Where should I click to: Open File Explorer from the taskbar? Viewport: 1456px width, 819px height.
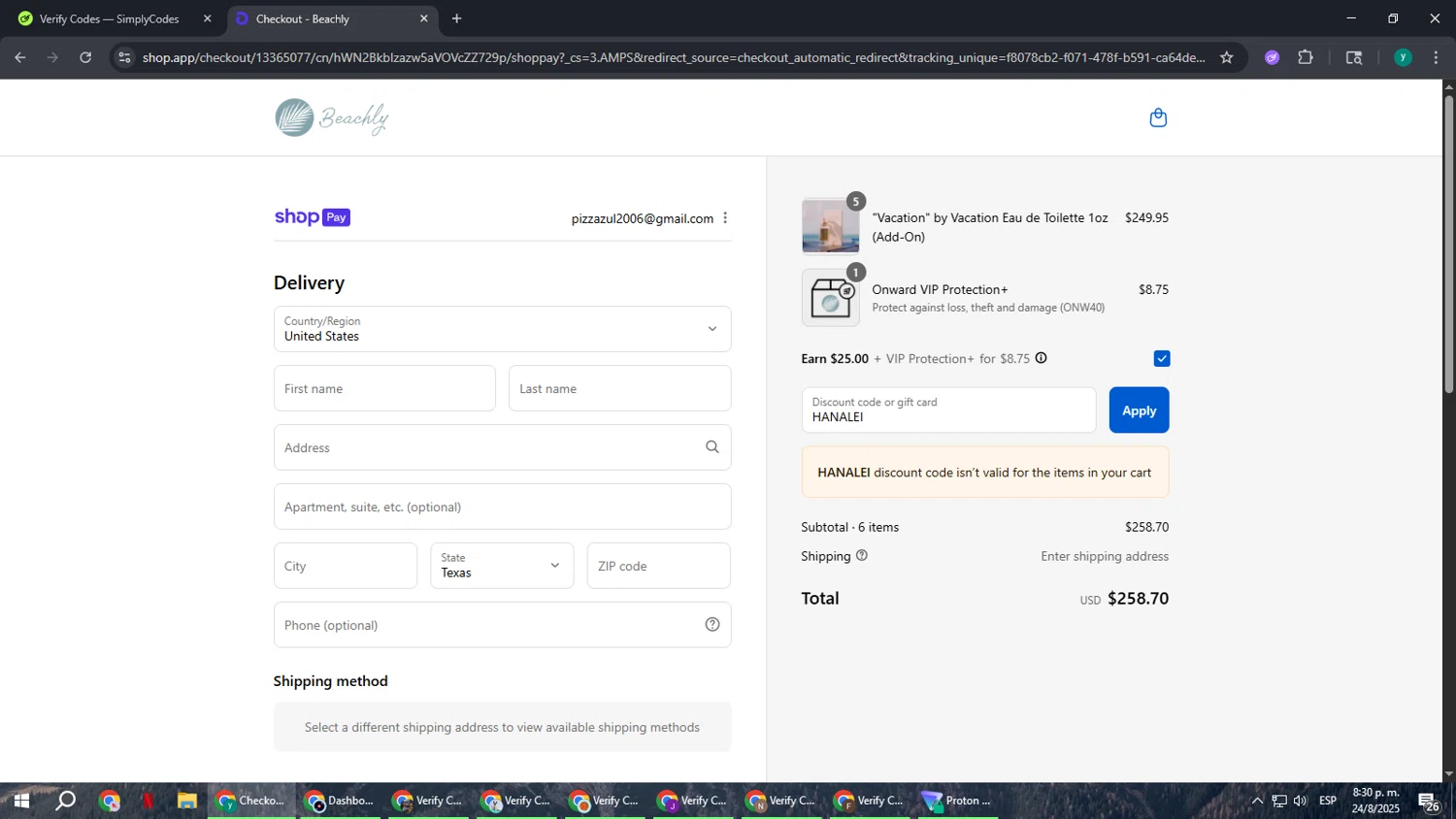[186, 802]
